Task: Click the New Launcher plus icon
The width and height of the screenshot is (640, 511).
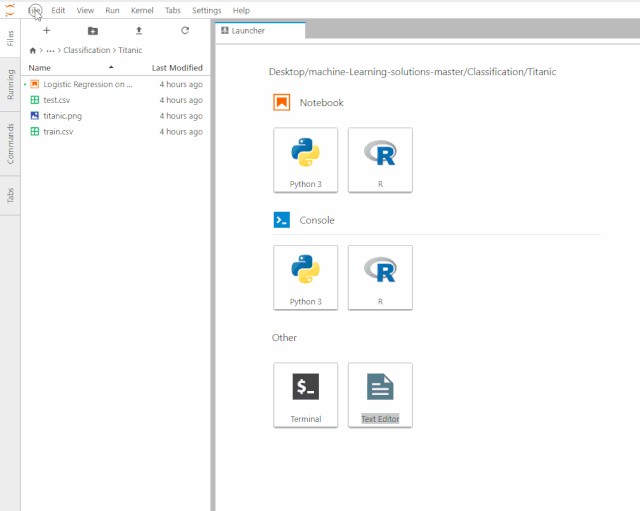Action: point(47,31)
